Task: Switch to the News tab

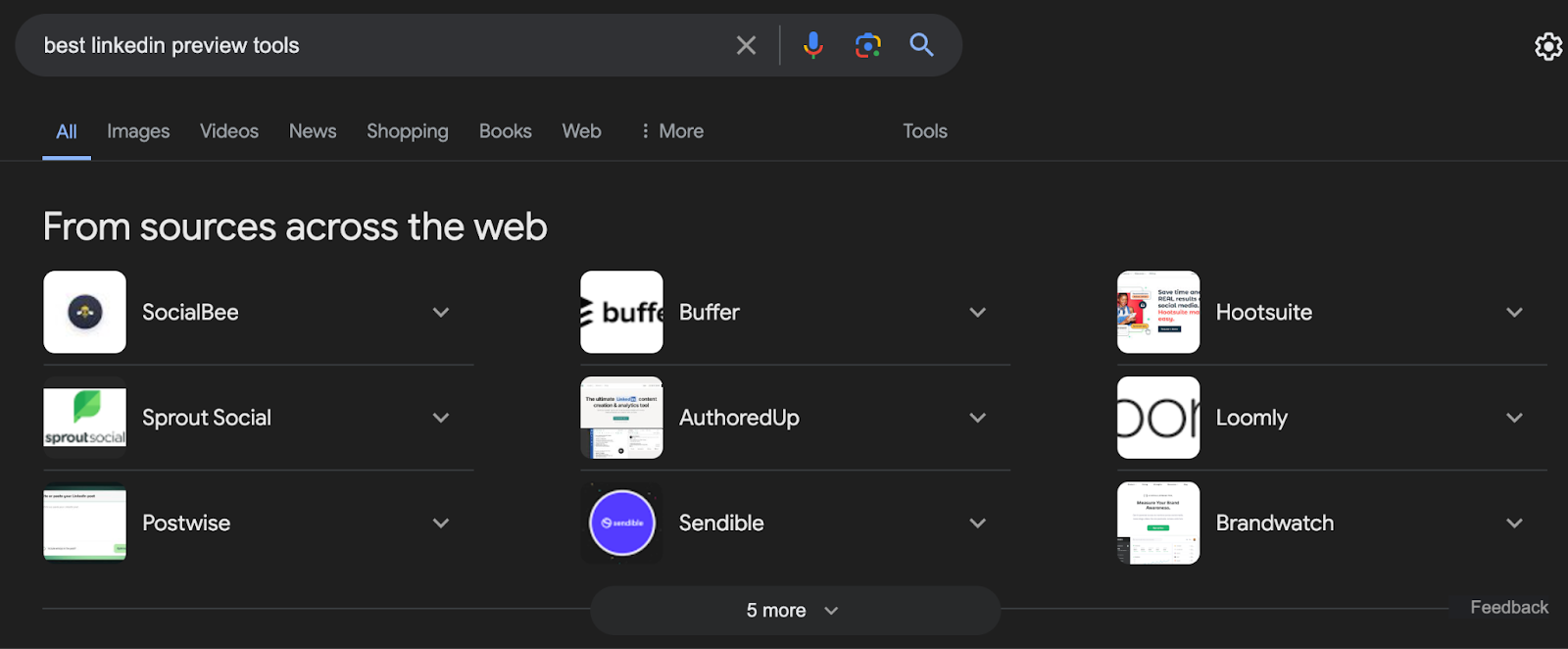Action: [313, 131]
